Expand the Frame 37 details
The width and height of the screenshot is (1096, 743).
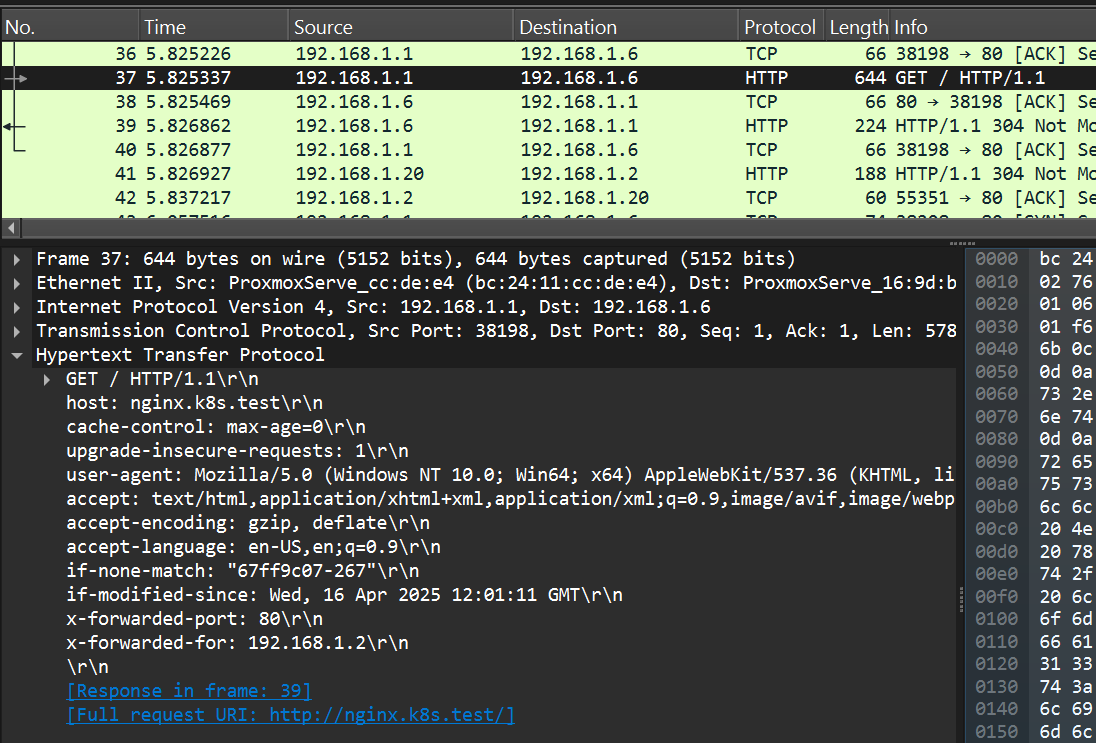pos(18,259)
